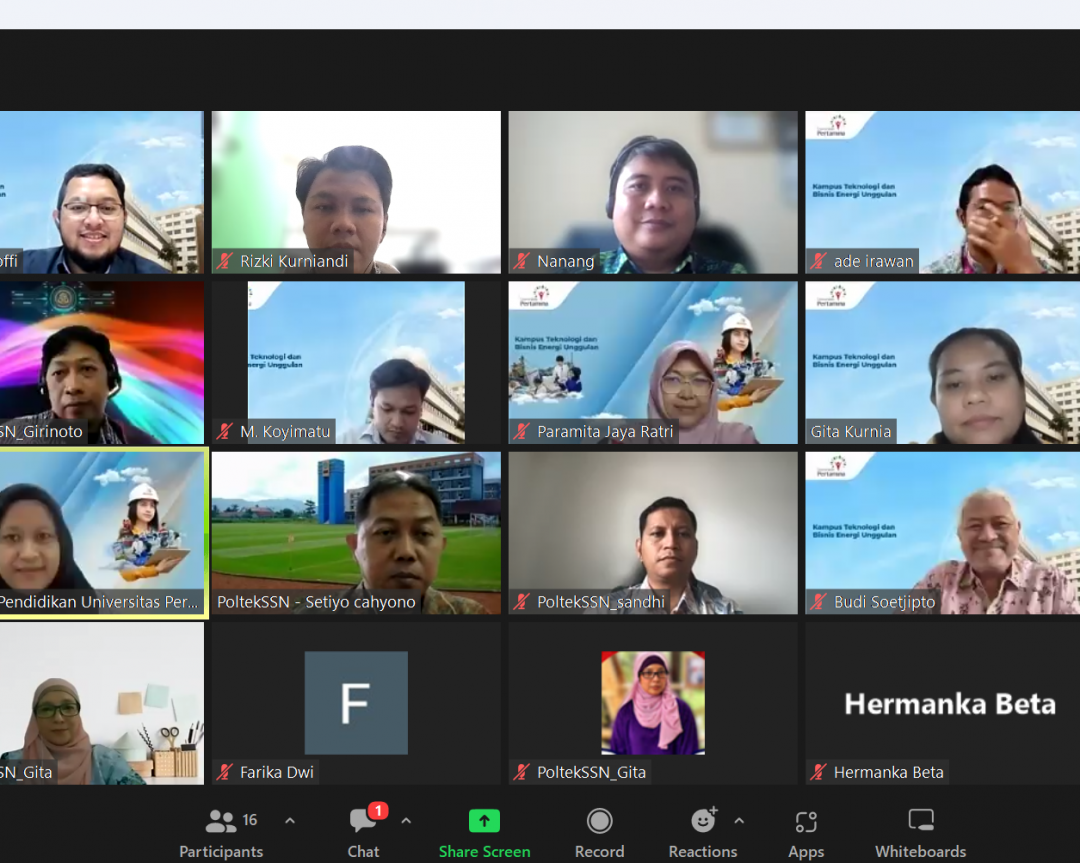Select Nanang's video tile

(x=653, y=190)
